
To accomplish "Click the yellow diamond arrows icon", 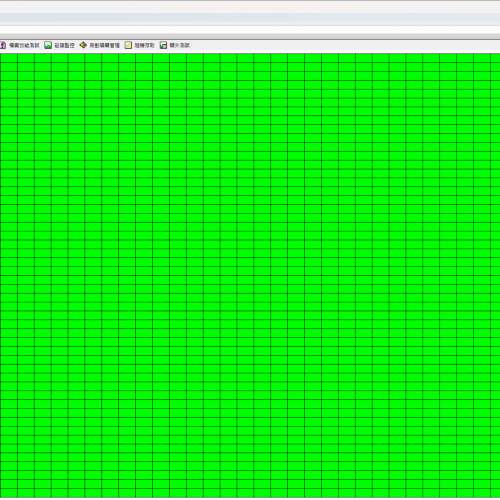I will (x=83, y=45).
